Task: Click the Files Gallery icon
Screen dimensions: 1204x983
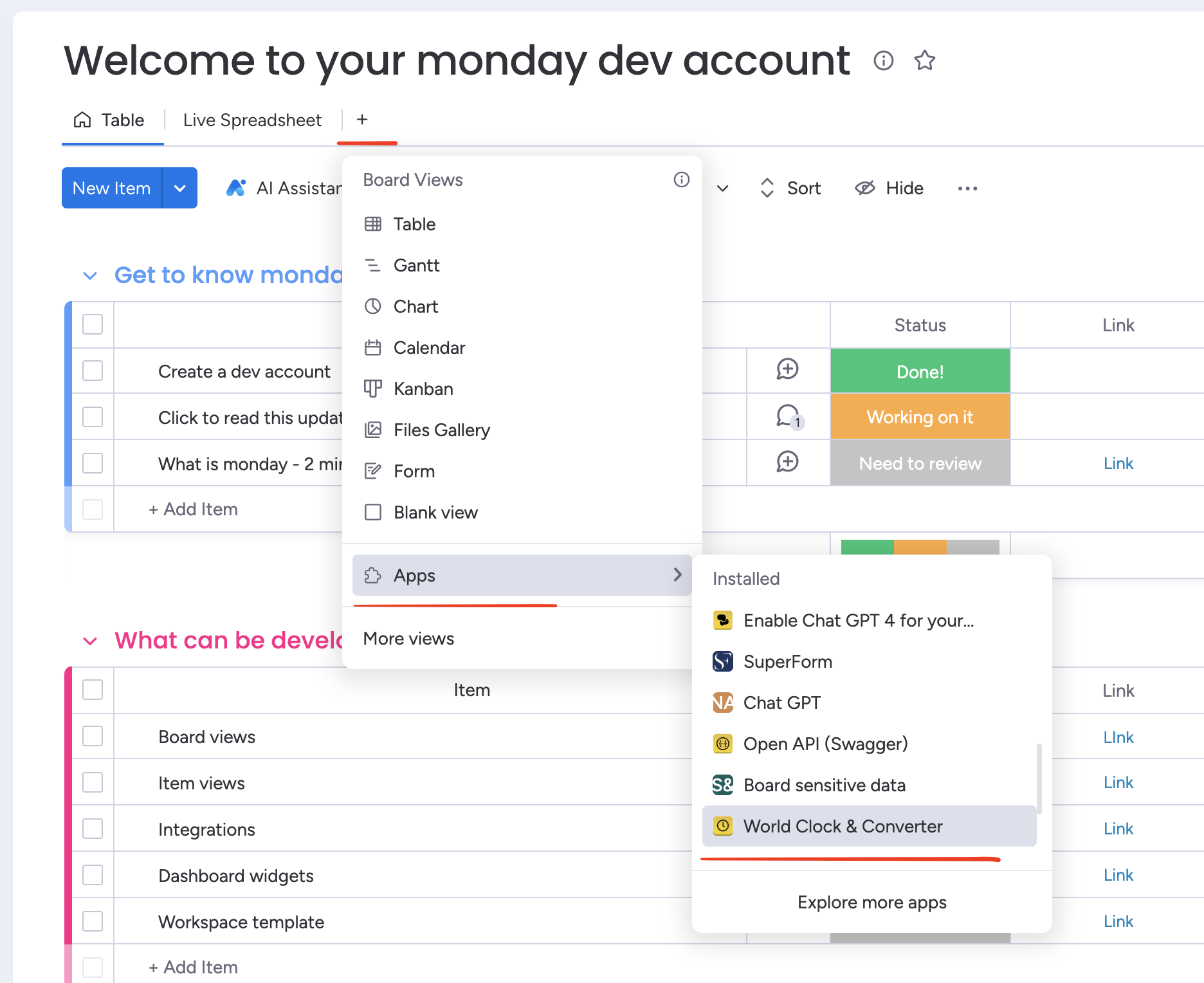Action: (373, 430)
